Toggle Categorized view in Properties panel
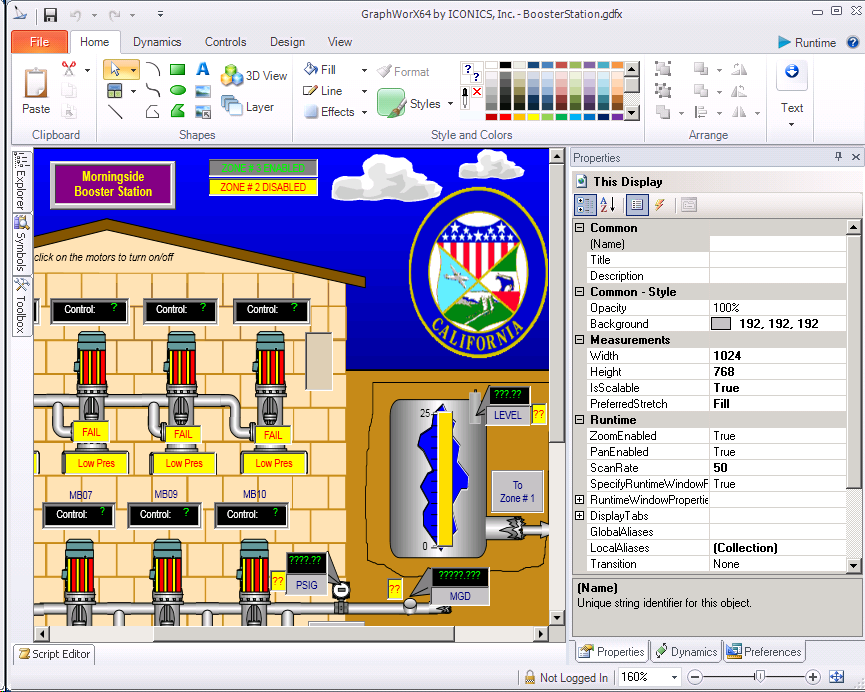 coord(586,205)
